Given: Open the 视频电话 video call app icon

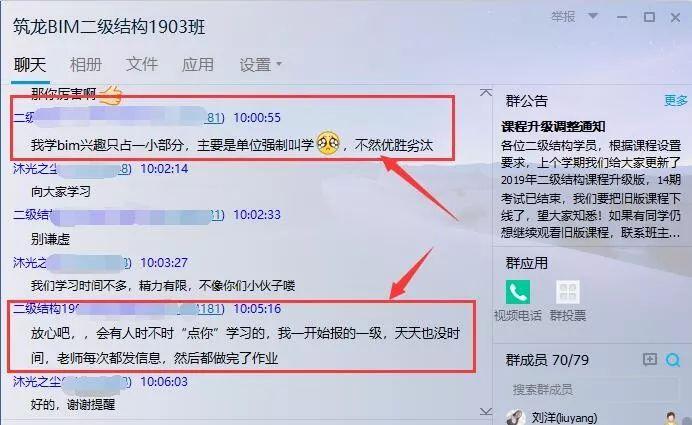Looking at the screenshot, I should [518, 292].
